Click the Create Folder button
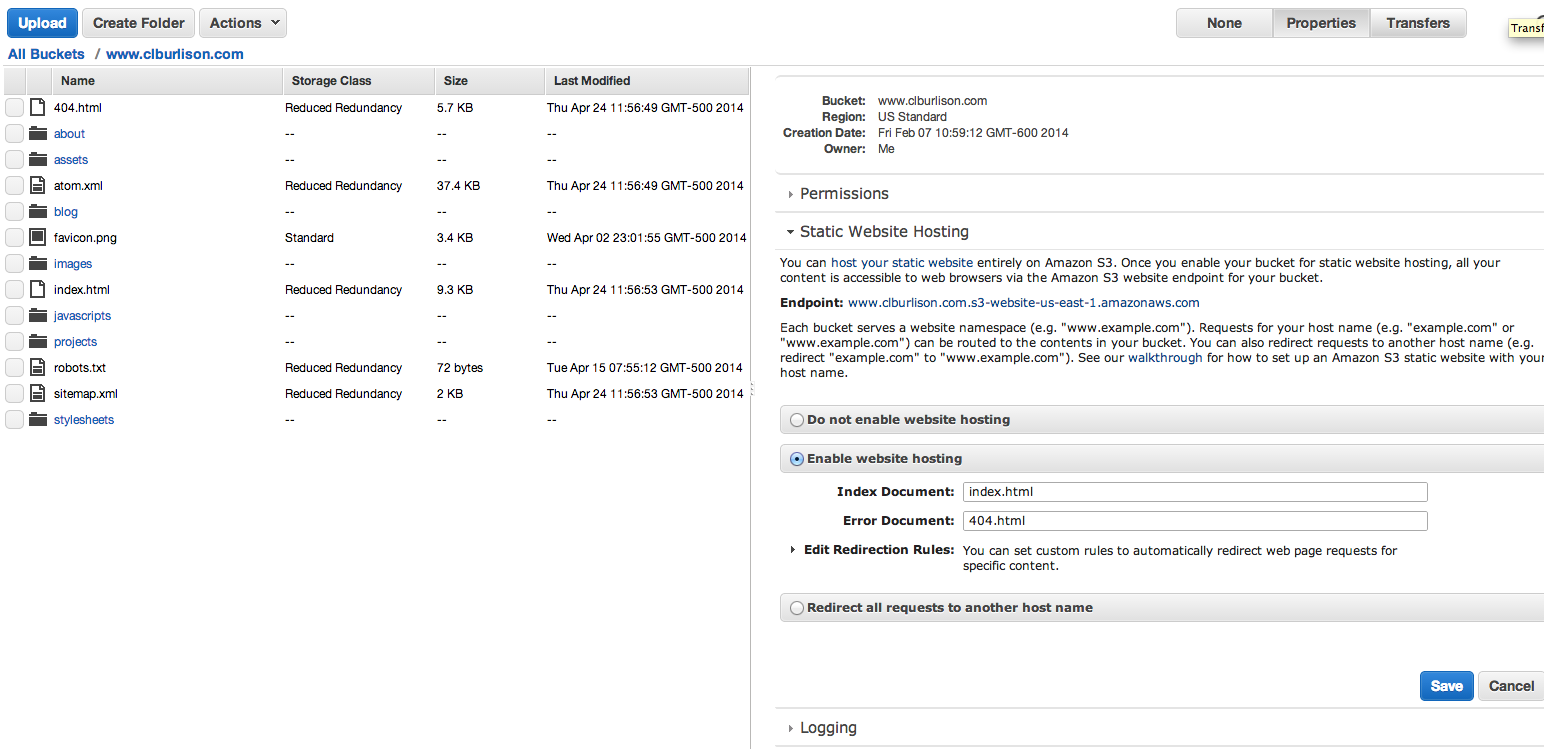The image size is (1544, 749). click(x=138, y=23)
